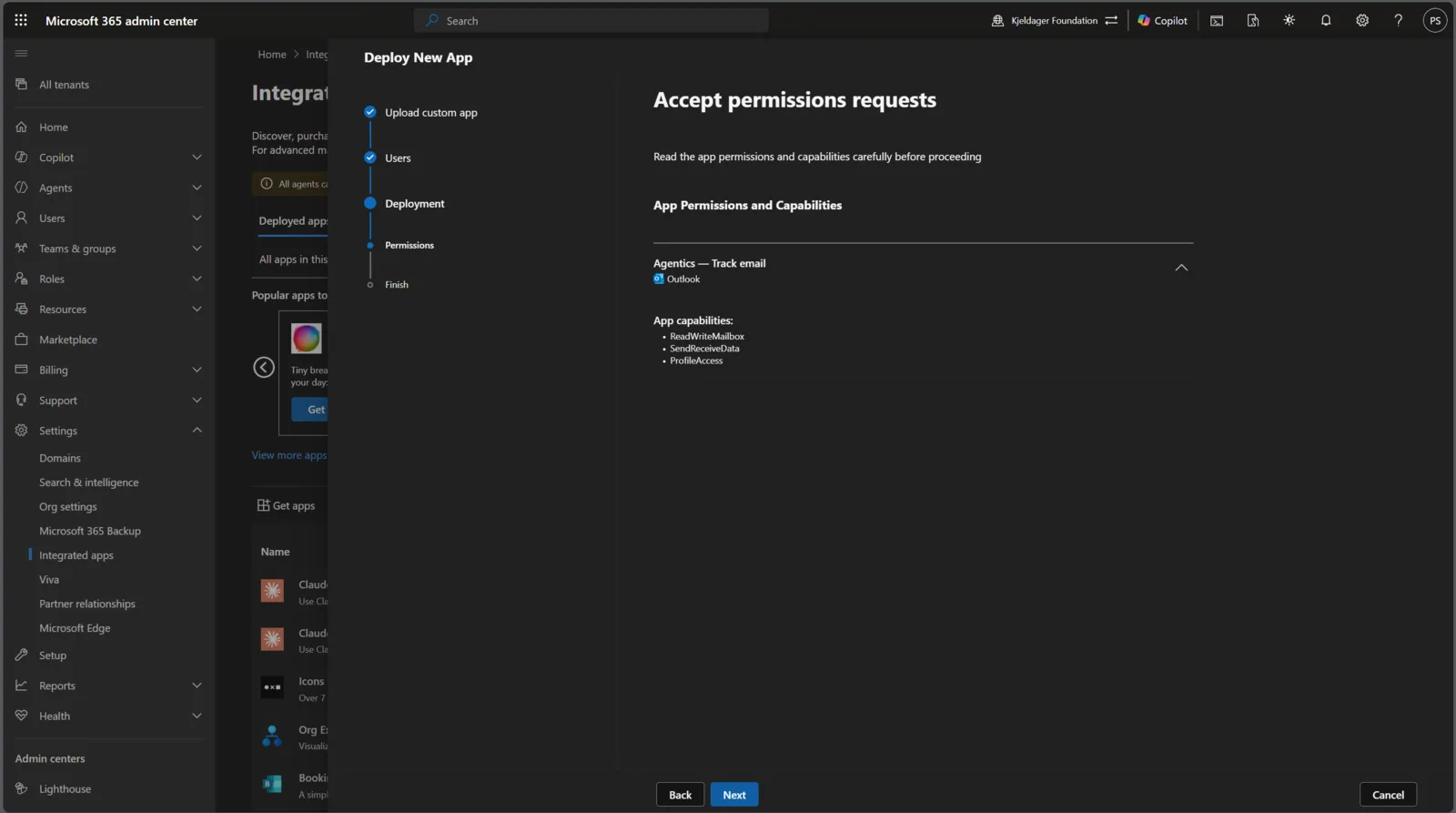Screen dimensions: 1456x813
Task: Open the Cloud Shell terminal icon
Action: click(1217, 20)
